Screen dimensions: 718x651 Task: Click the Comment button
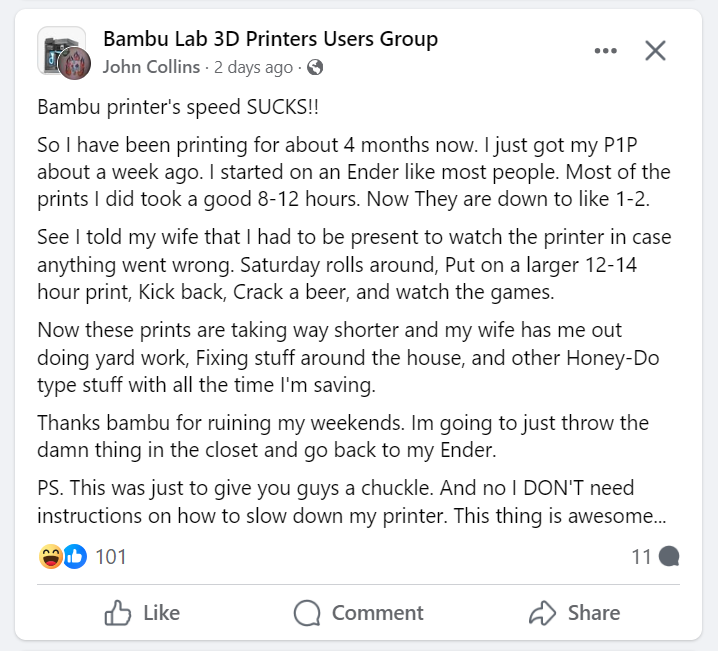pyautogui.click(x=359, y=613)
